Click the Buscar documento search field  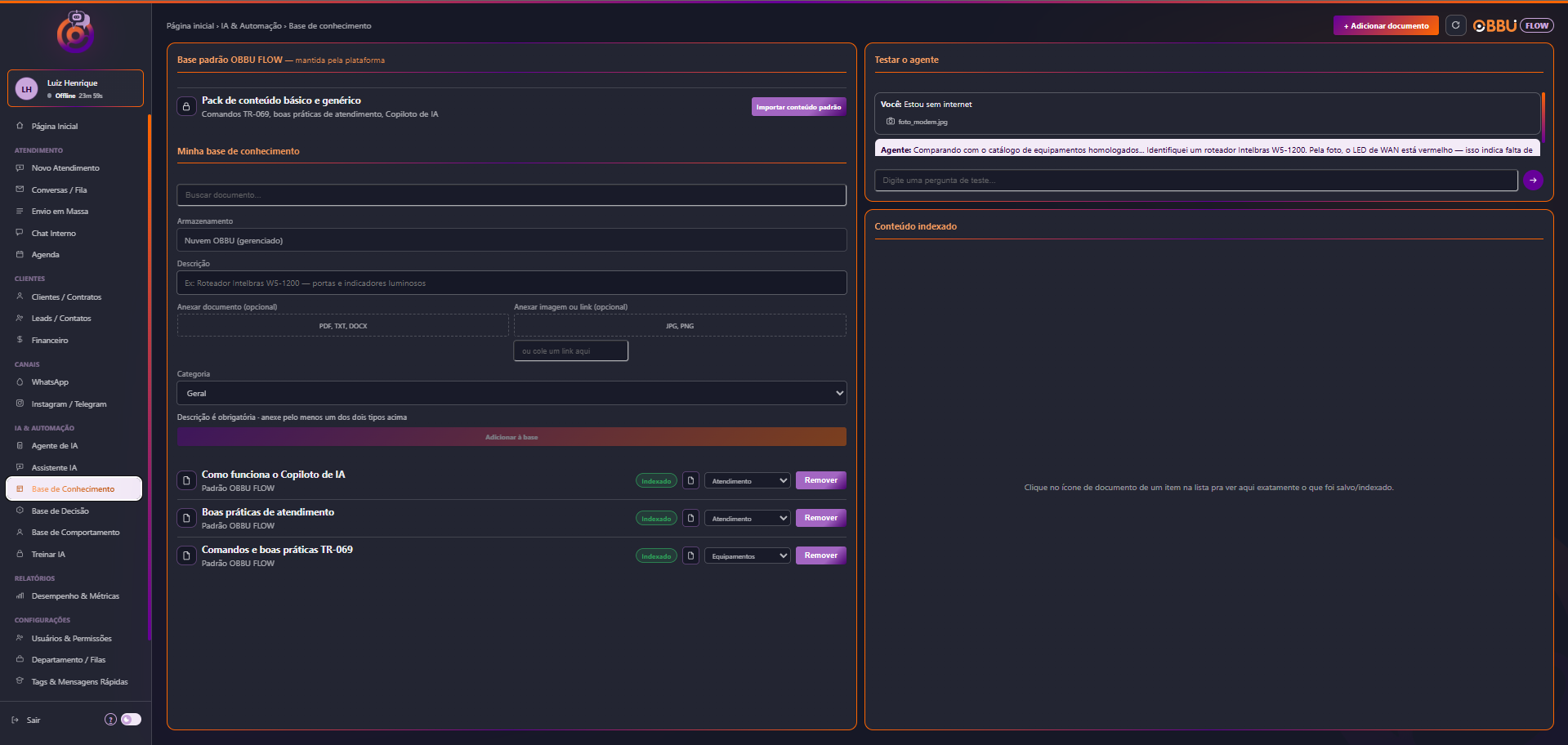click(x=511, y=195)
